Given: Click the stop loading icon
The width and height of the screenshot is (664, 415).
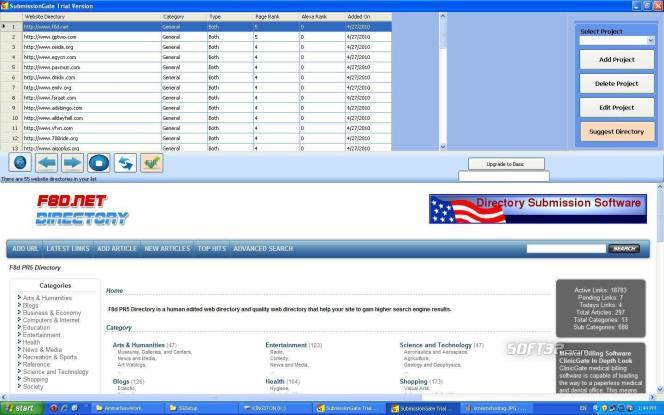Looking at the screenshot, I should tap(99, 161).
